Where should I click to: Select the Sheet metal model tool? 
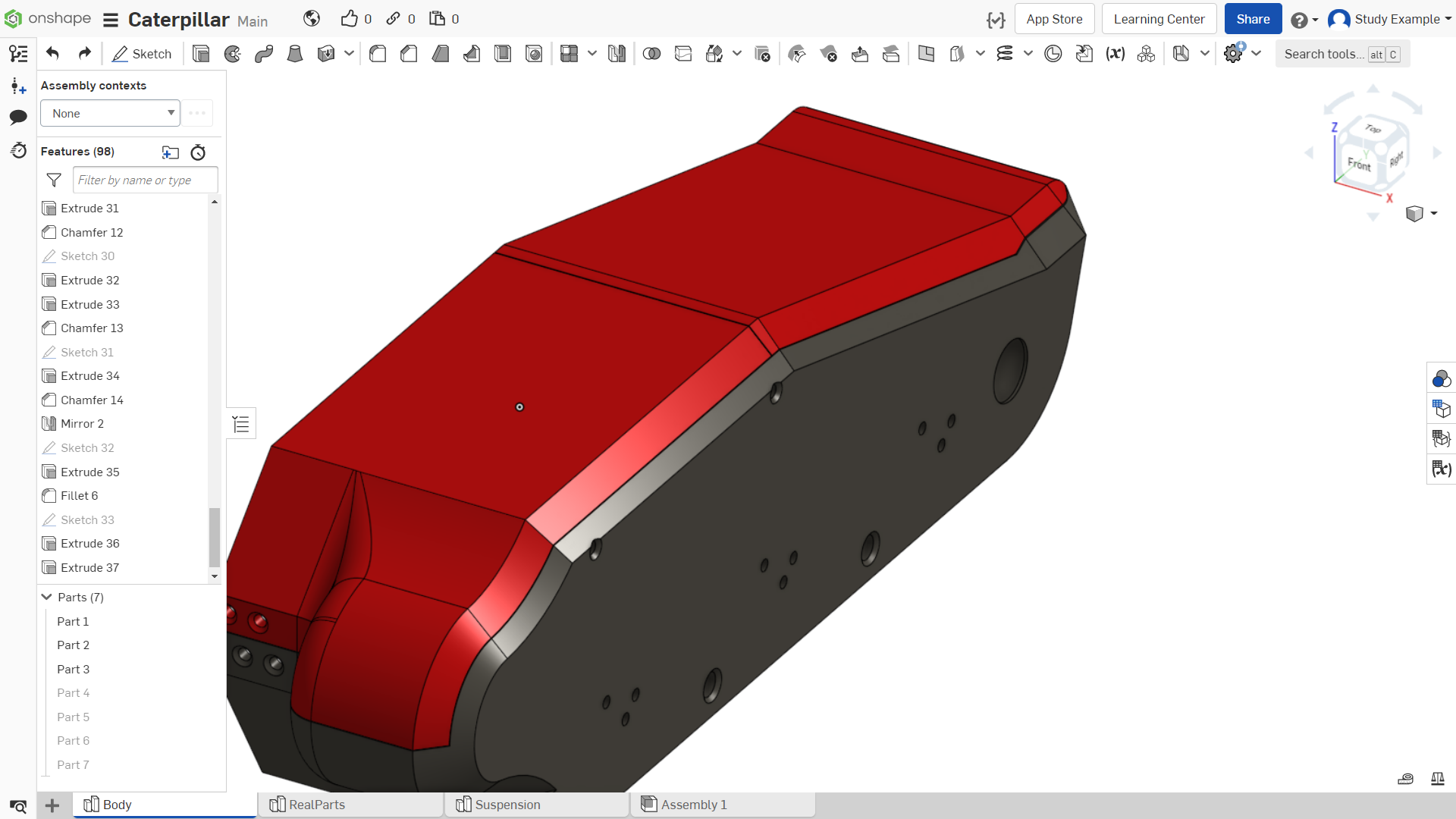(1181, 54)
